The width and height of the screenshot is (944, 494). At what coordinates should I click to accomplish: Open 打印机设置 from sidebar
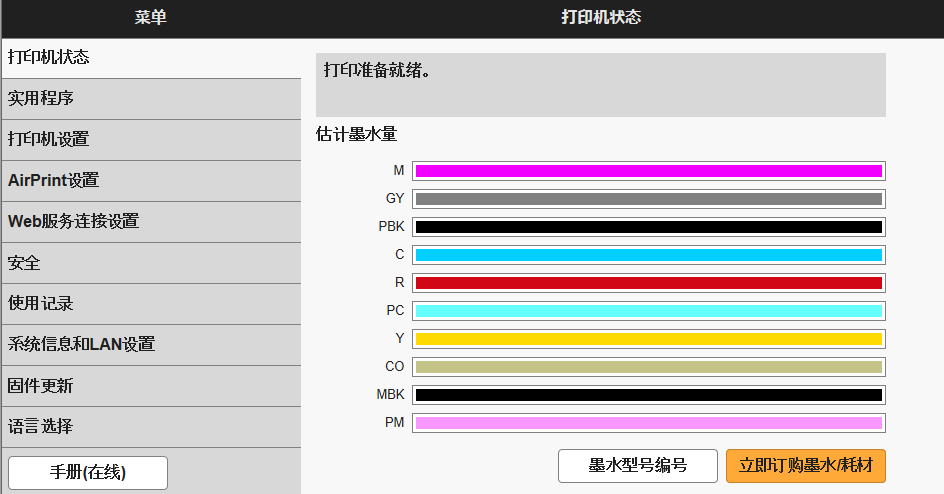[150, 140]
